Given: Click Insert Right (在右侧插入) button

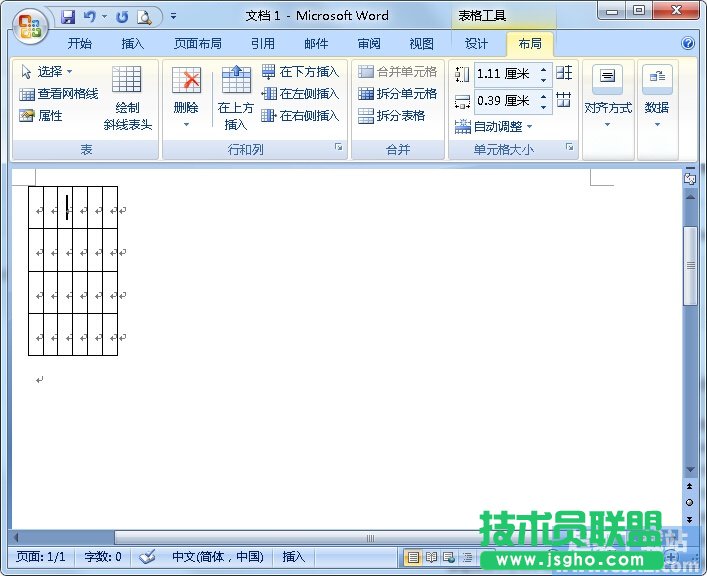Looking at the screenshot, I should point(300,116).
